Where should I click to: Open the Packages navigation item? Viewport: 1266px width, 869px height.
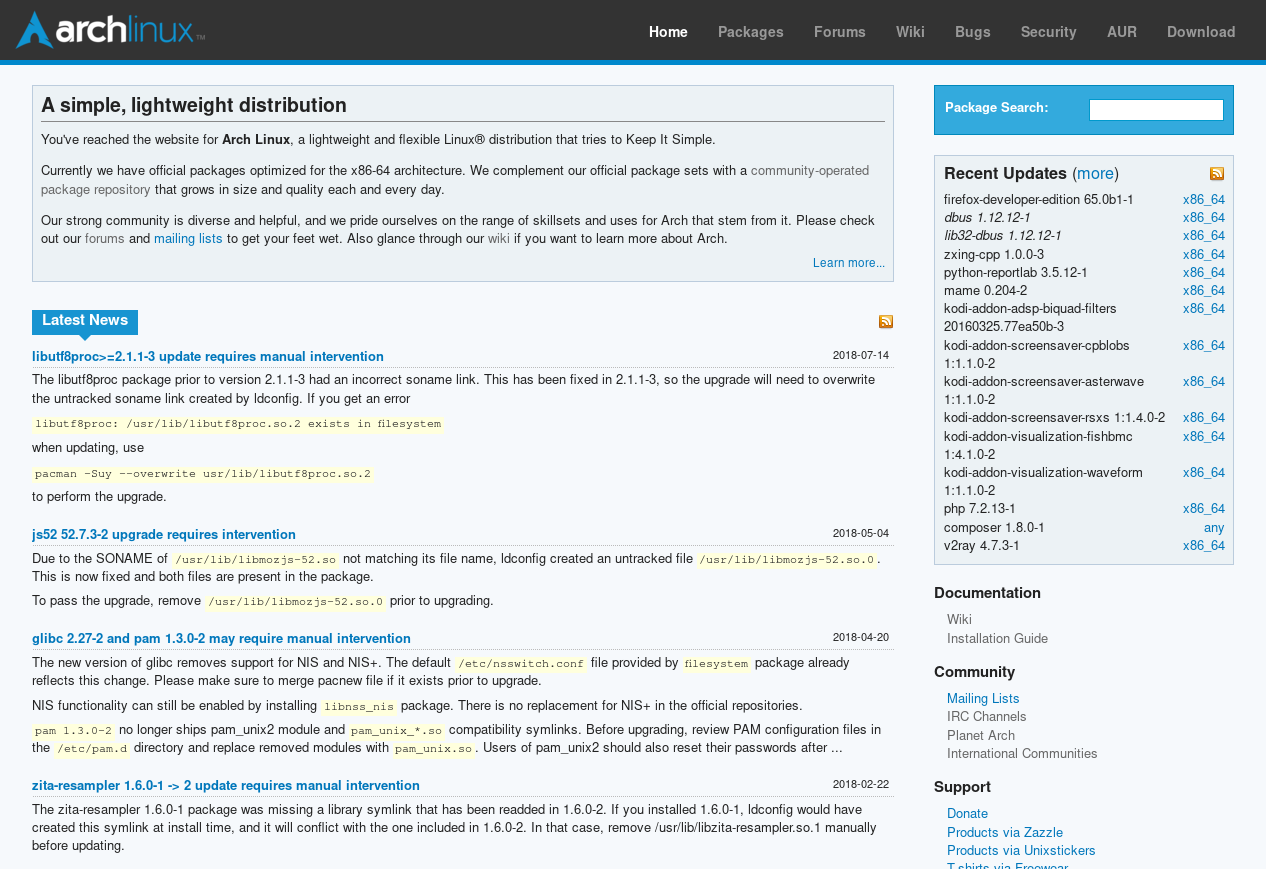click(750, 33)
